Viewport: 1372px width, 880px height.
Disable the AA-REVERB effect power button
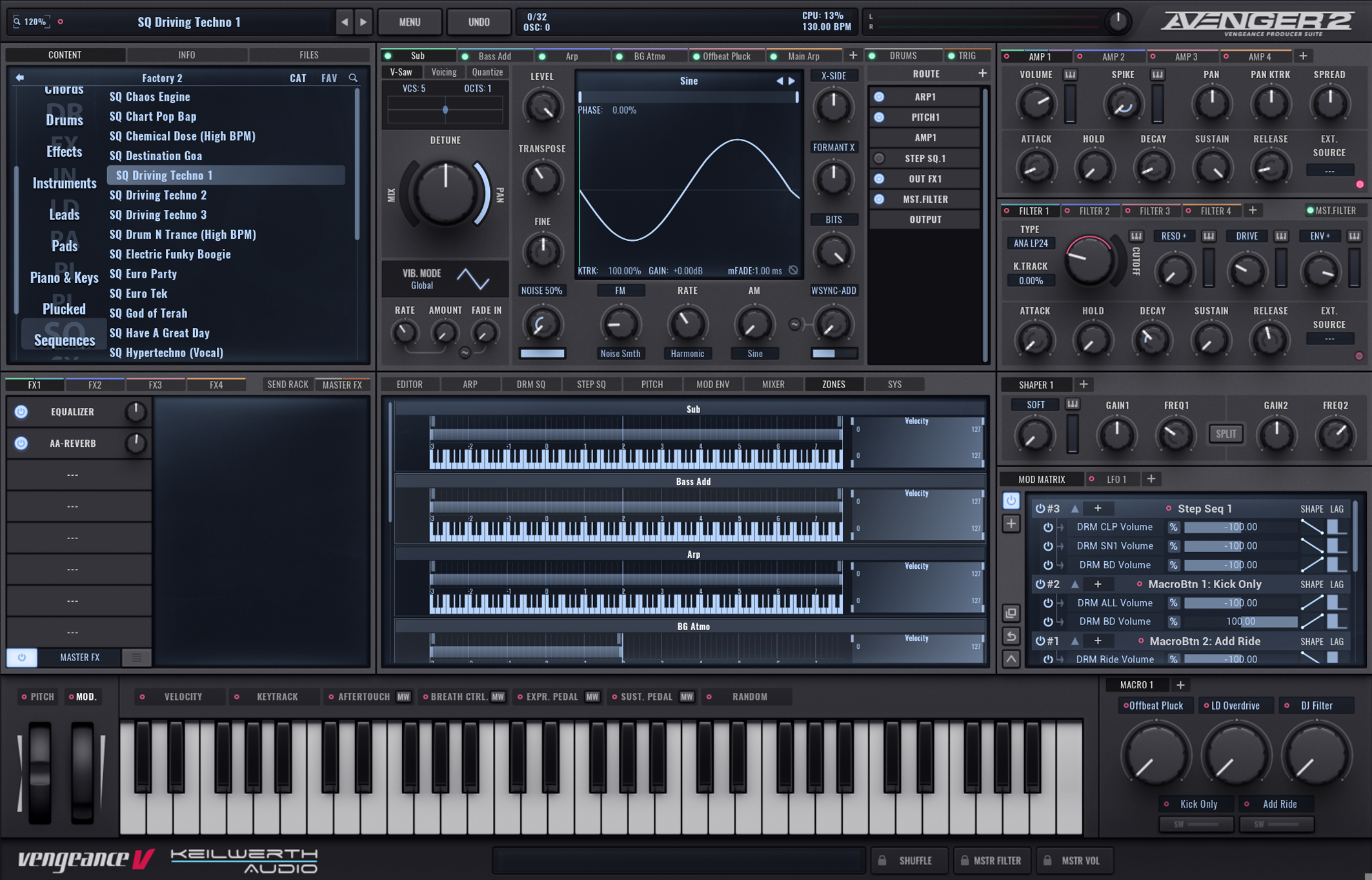click(21, 444)
